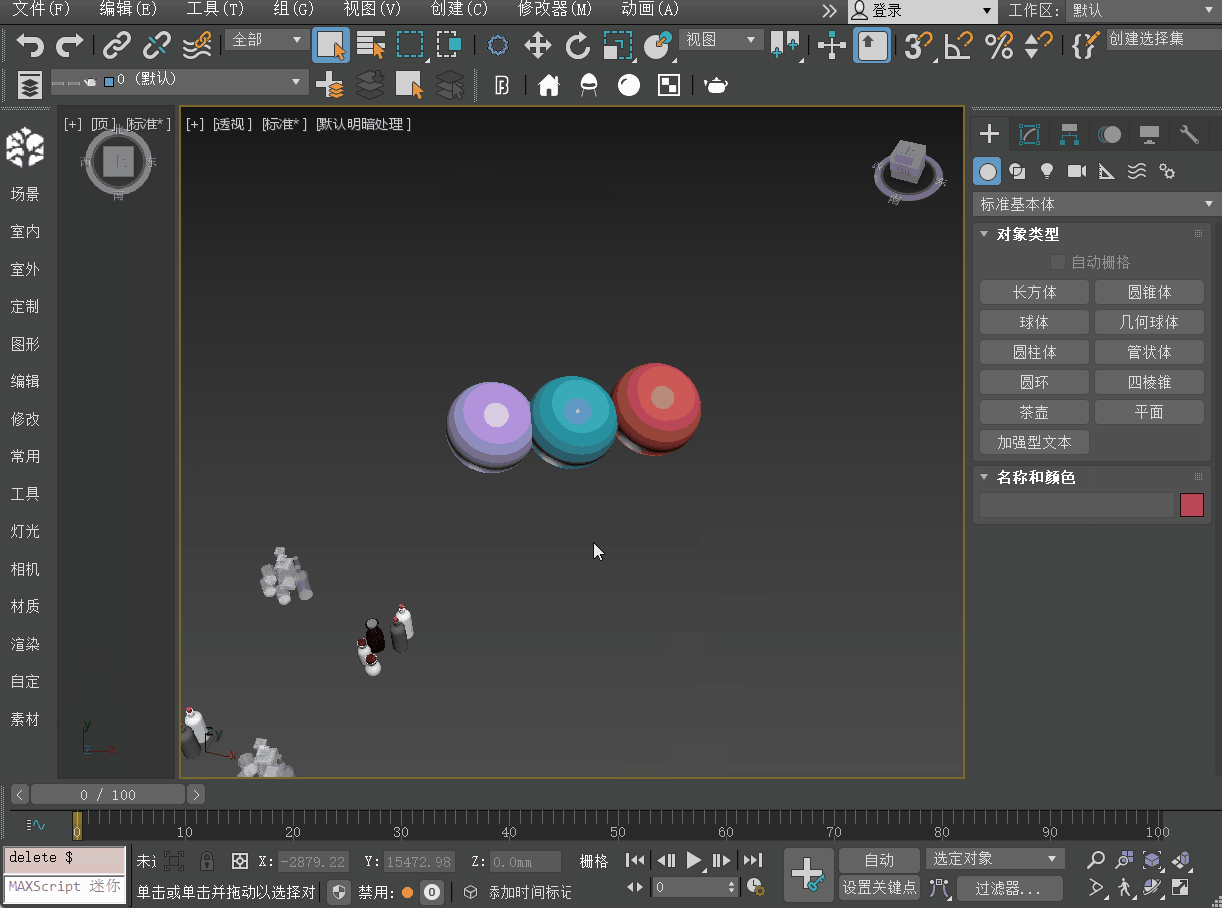Open the Select by Name list tool
This screenshot has height=908, width=1222.
pyautogui.click(x=371, y=45)
